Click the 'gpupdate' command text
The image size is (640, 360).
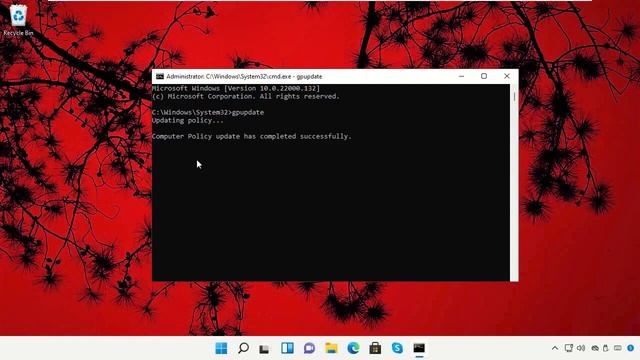[x=248, y=112]
